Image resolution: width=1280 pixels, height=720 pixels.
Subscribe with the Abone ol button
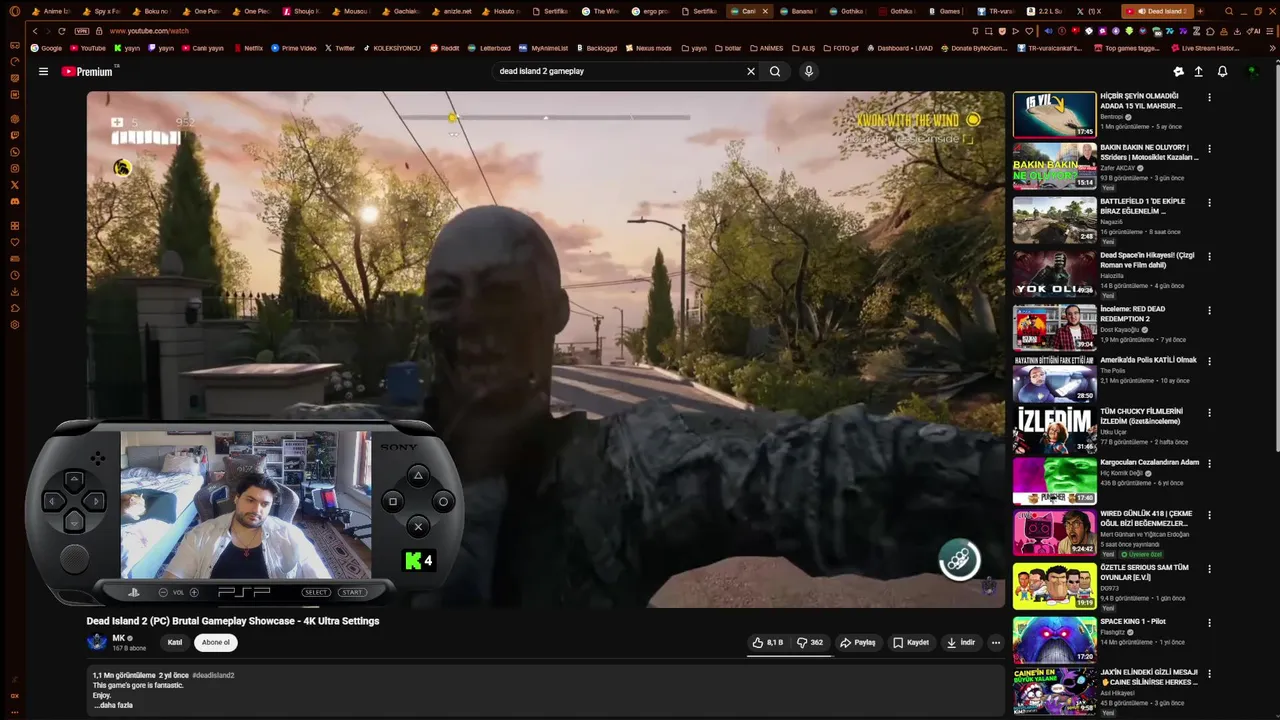216,643
